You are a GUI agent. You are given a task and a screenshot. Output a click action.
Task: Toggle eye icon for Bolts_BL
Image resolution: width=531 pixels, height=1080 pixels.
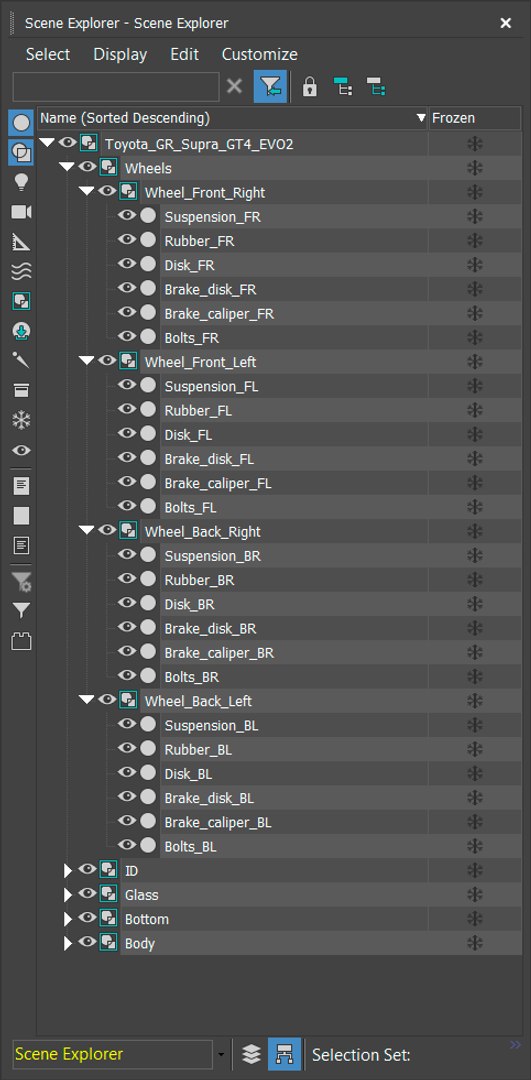[x=127, y=845]
